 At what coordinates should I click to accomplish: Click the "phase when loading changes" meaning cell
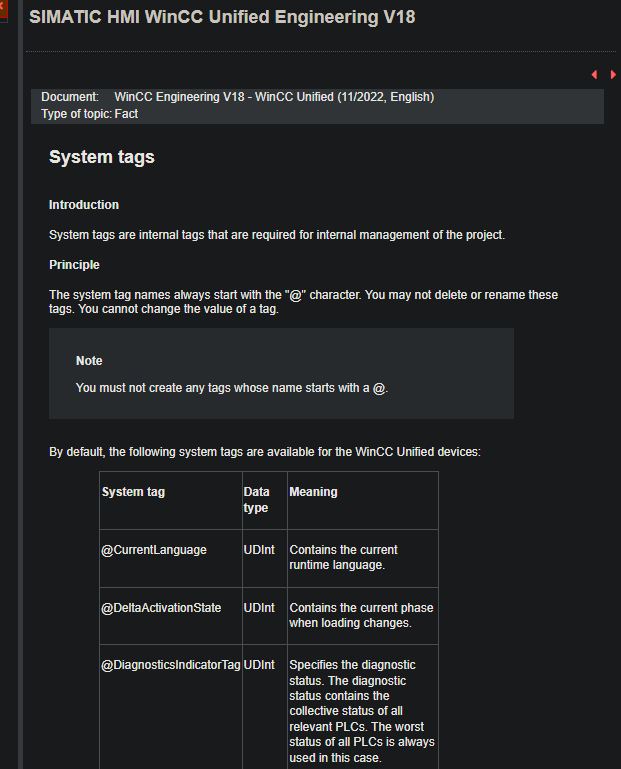pyautogui.click(x=361, y=615)
